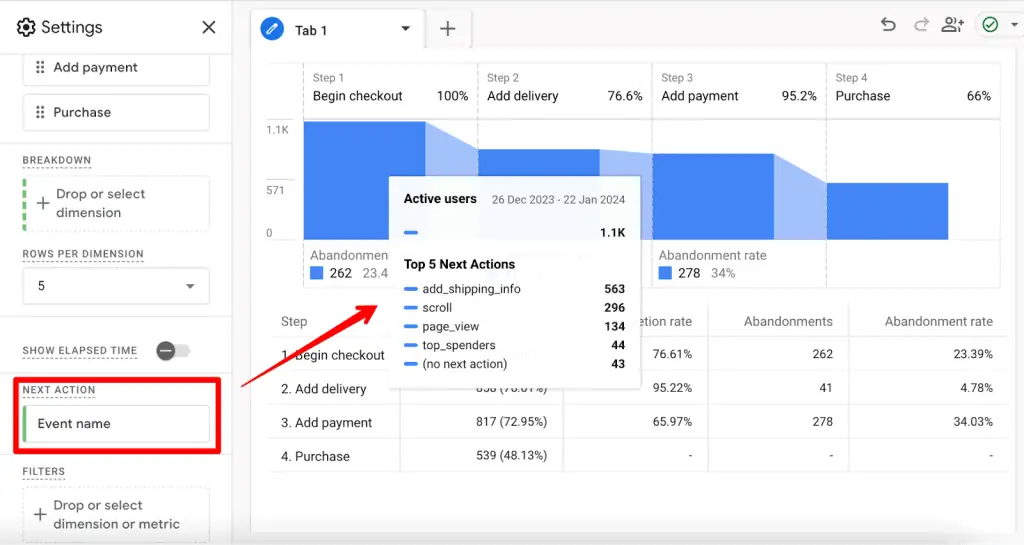
Task: Click the Abandonments column header
Action: point(788,321)
